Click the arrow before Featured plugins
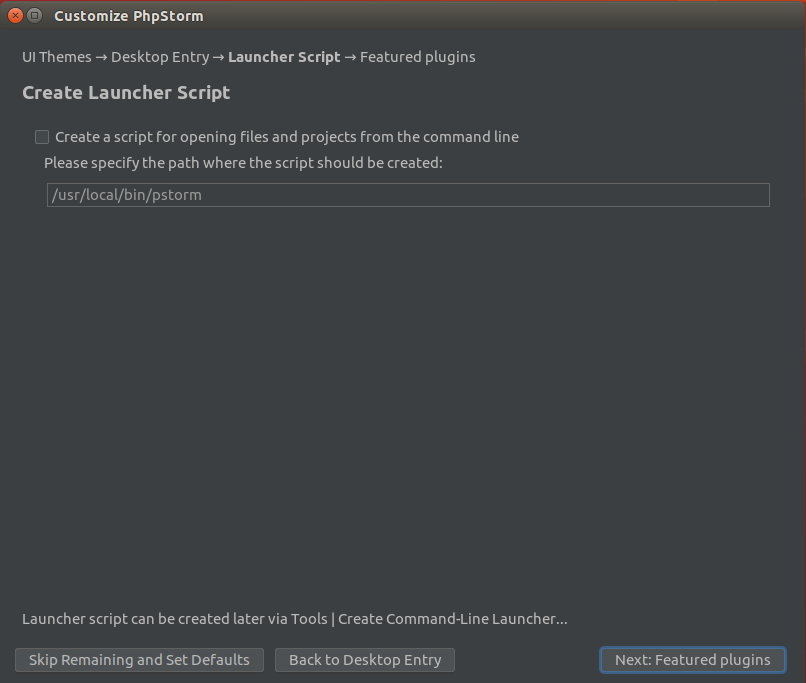Viewport: 806px width, 683px height. click(350, 57)
